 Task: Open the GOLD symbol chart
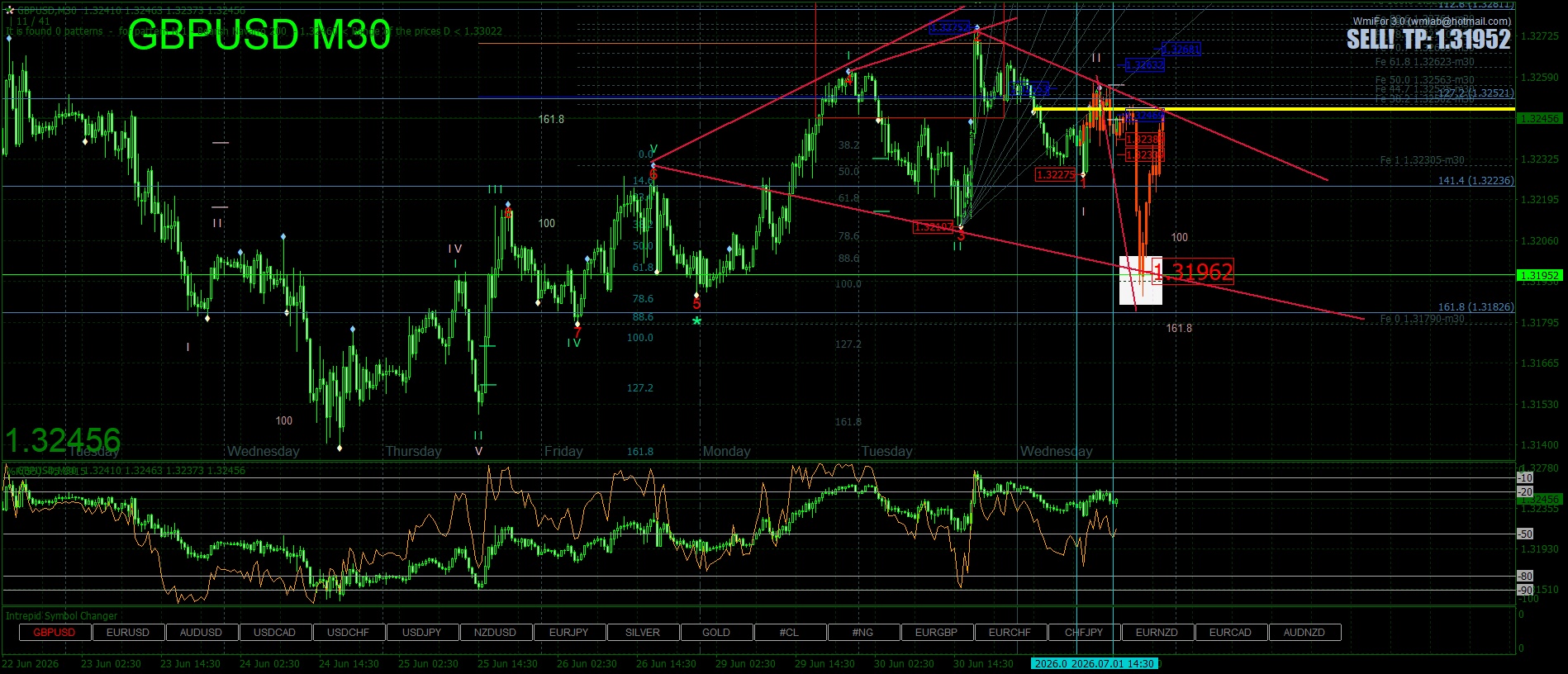(715, 633)
